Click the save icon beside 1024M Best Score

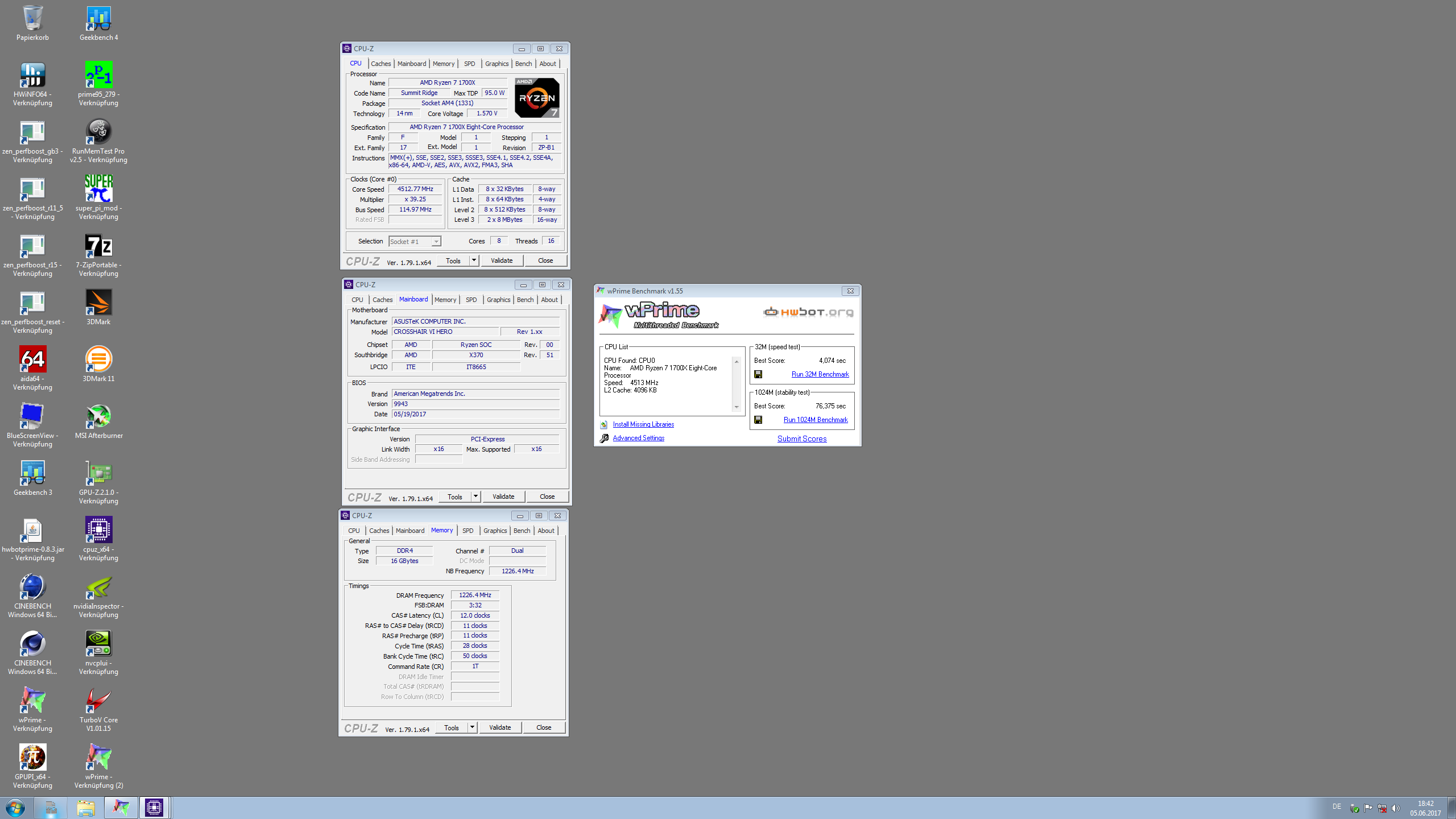point(758,420)
